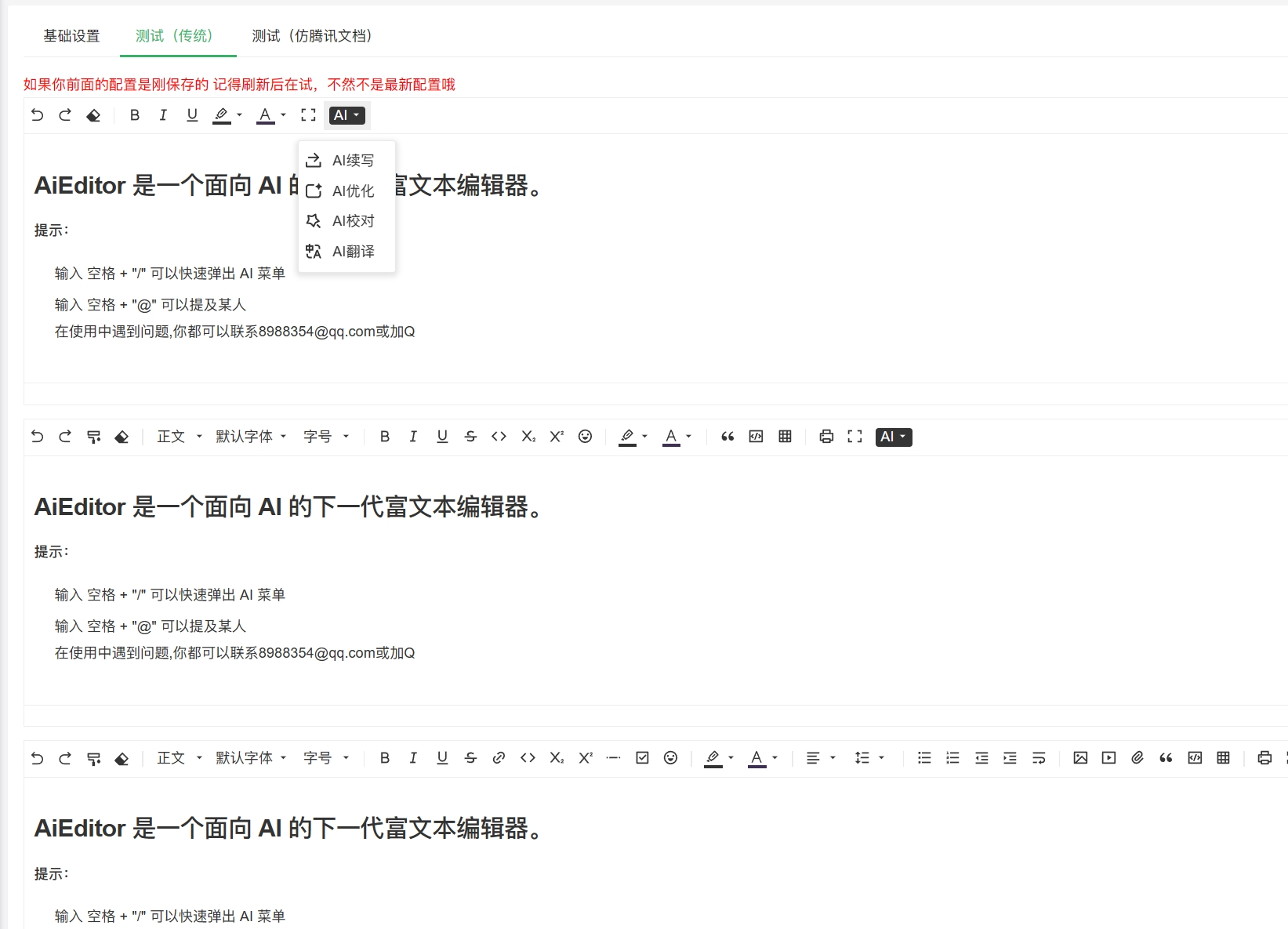Viewport: 1288px width, 929px height.
Task: Toggle italic in the top editor toolbar
Action: coord(163,115)
